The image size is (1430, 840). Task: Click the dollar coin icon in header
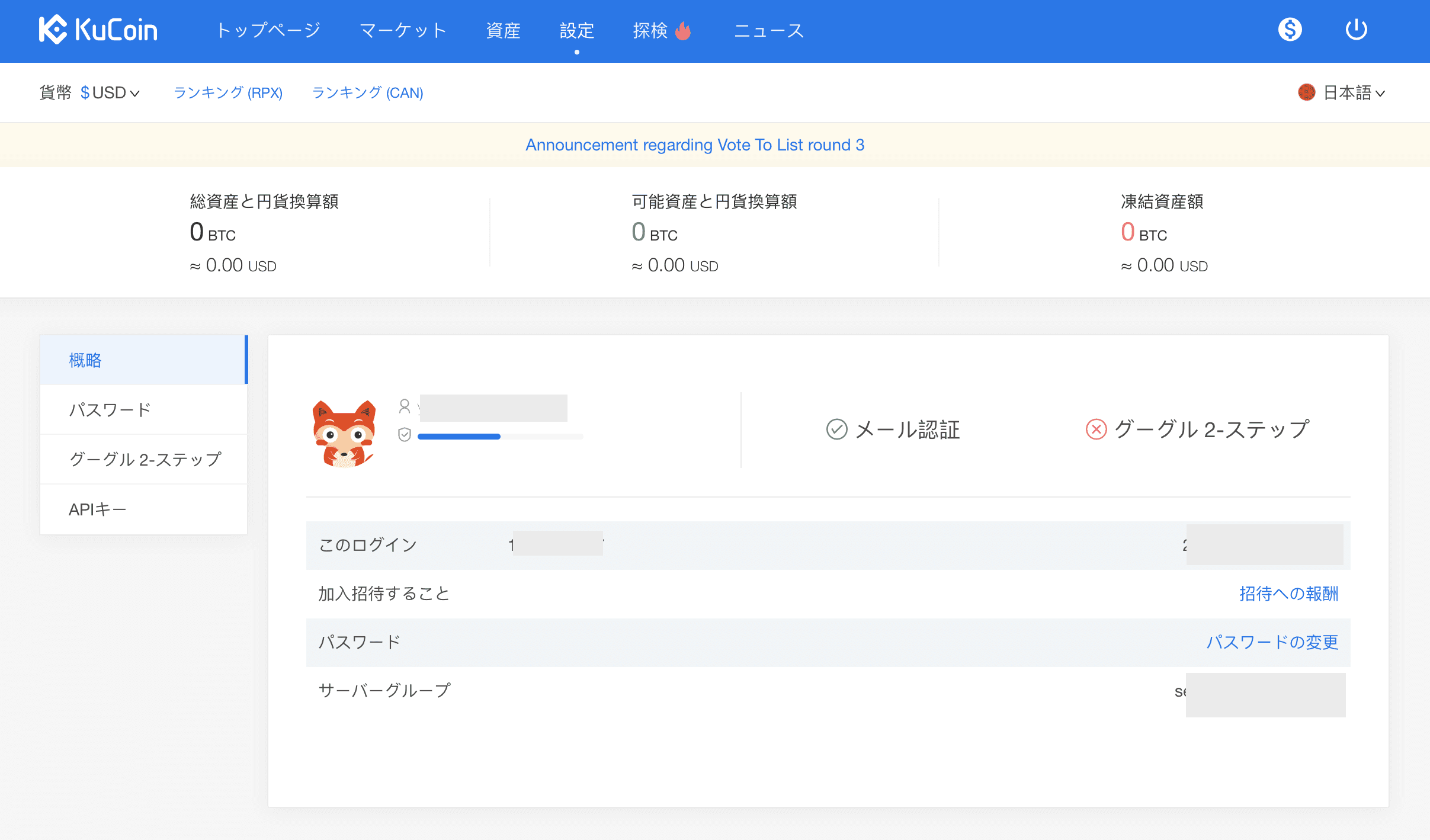(x=1290, y=30)
